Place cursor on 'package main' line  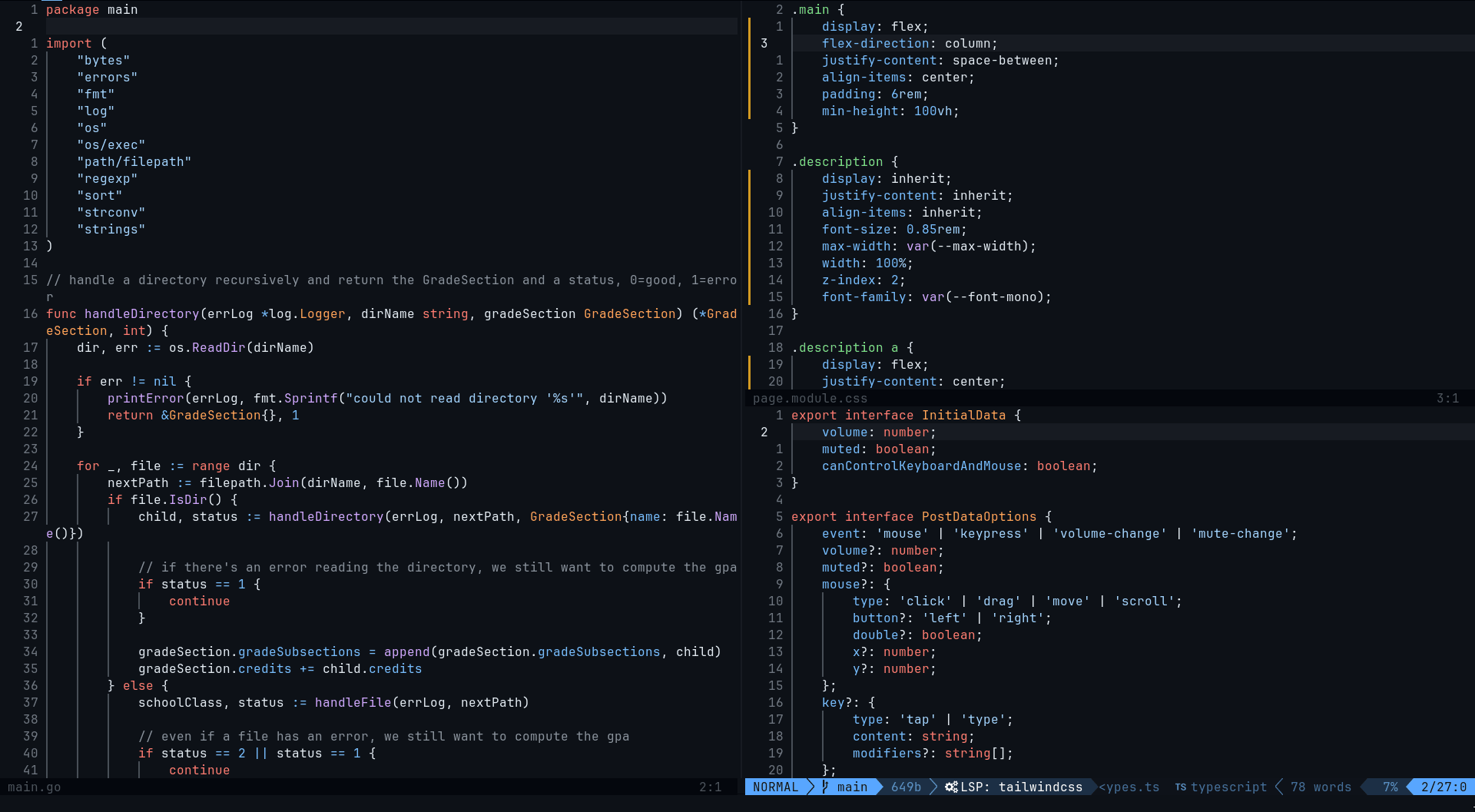[x=91, y=9]
